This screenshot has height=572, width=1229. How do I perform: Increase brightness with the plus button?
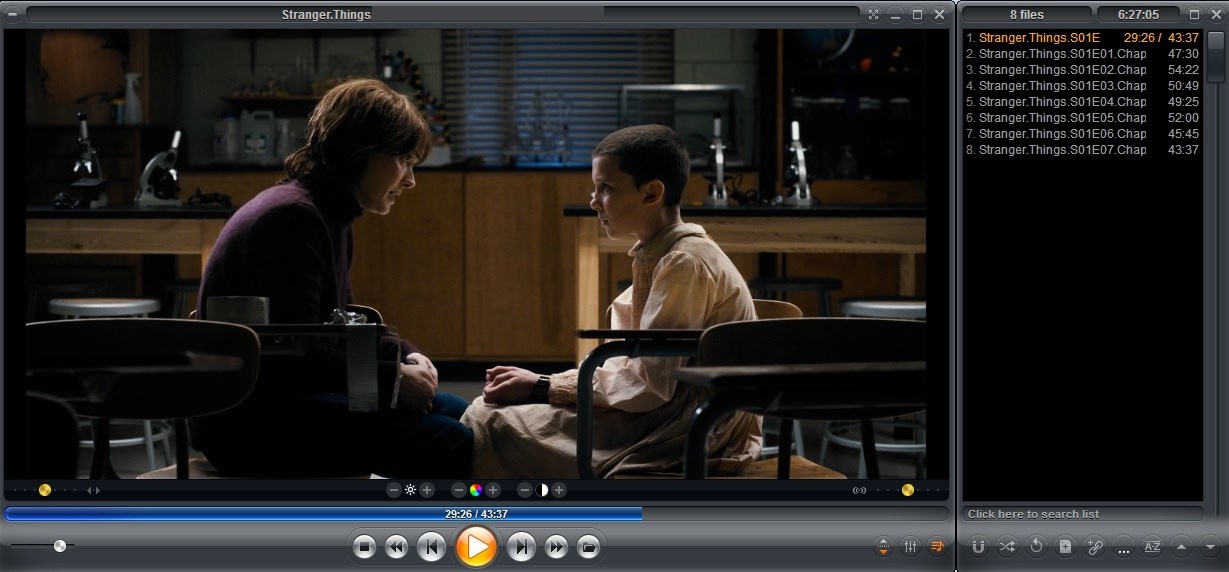[427, 490]
